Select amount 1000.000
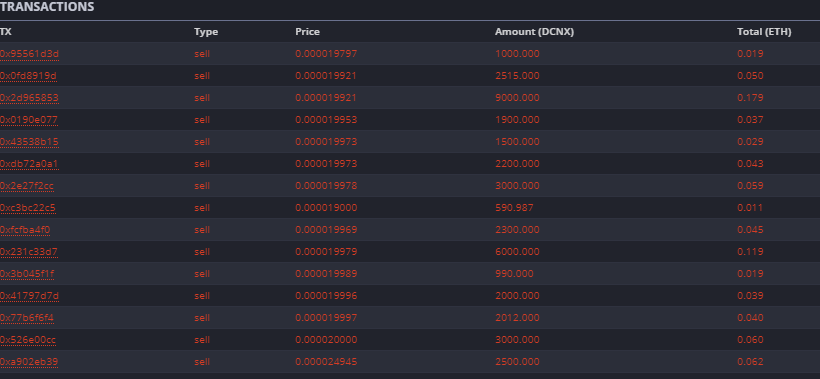Screen dimensions: 820x379 (x=517, y=54)
